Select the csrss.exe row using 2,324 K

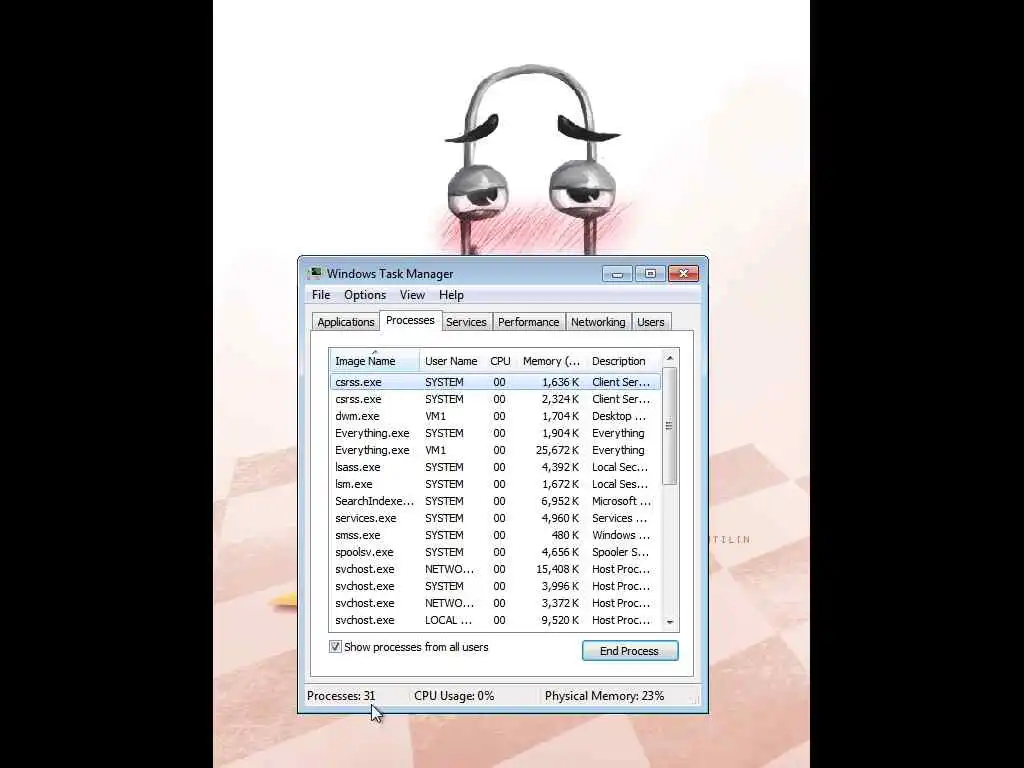[x=495, y=399]
